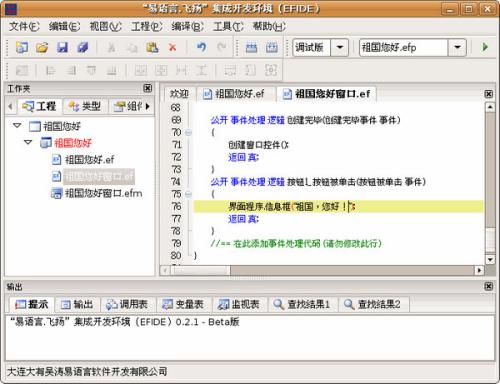Close the 输出 output panel
The height and width of the screenshot is (384, 500).
[x=488, y=286]
